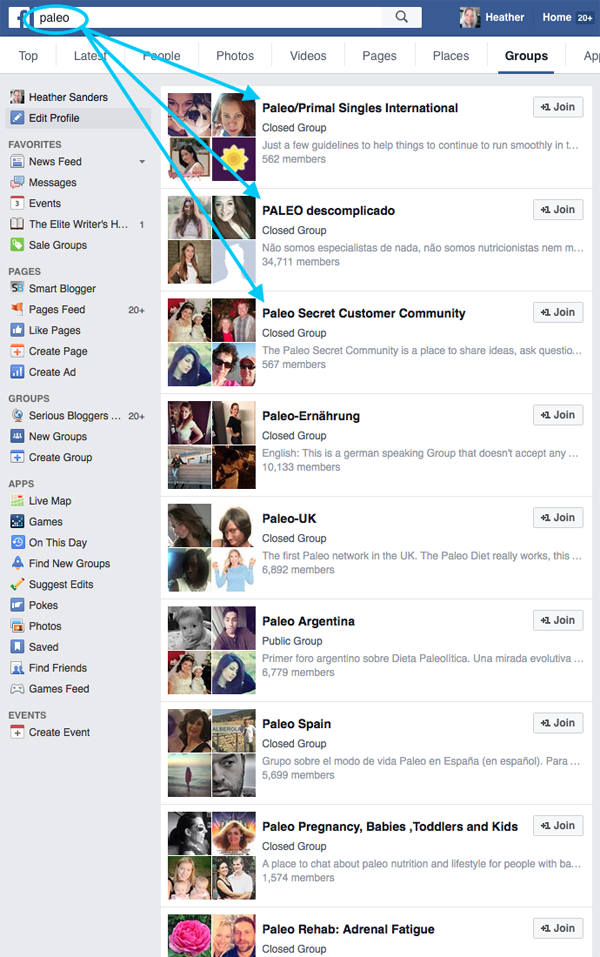600x957 pixels.
Task: Open Paleo Spain group title link
Action: point(297,724)
